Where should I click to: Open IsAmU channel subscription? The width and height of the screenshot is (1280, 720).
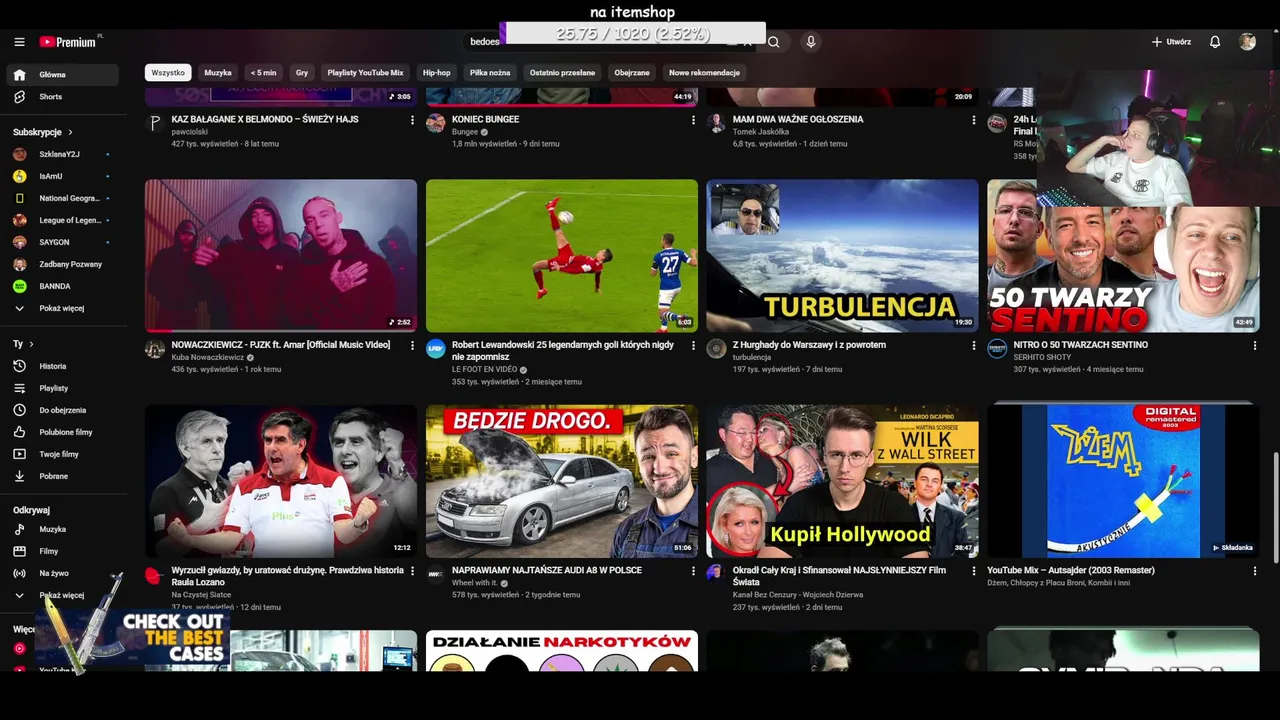pos(62,176)
